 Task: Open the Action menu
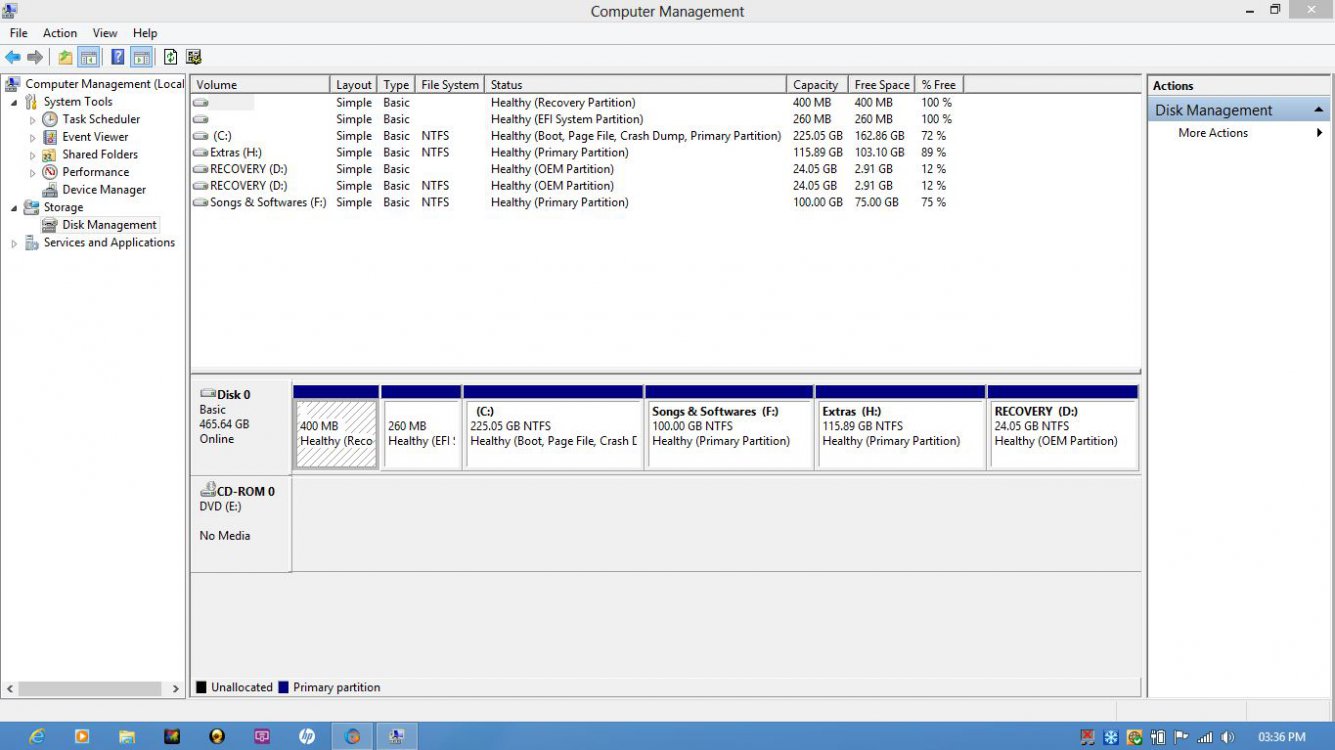pyautogui.click(x=60, y=33)
